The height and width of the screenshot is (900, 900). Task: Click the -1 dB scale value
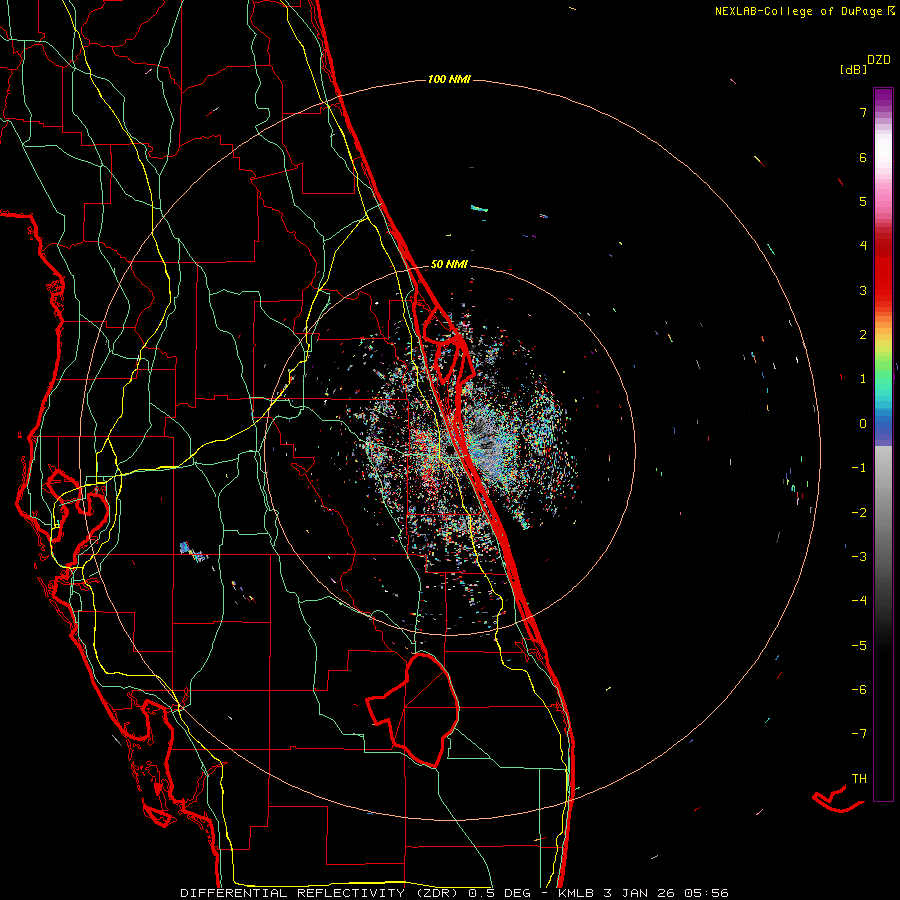click(x=859, y=468)
